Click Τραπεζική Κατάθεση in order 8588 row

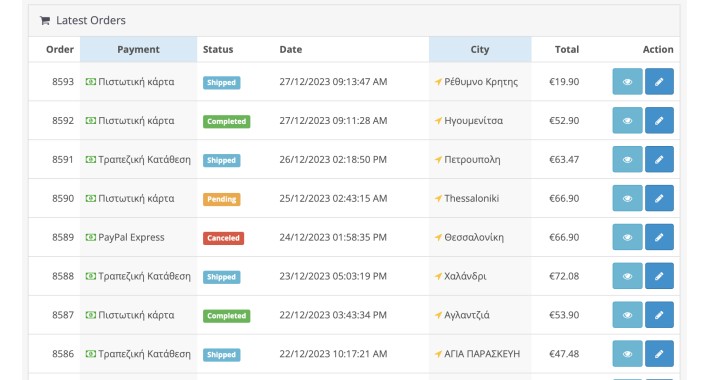(144, 276)
